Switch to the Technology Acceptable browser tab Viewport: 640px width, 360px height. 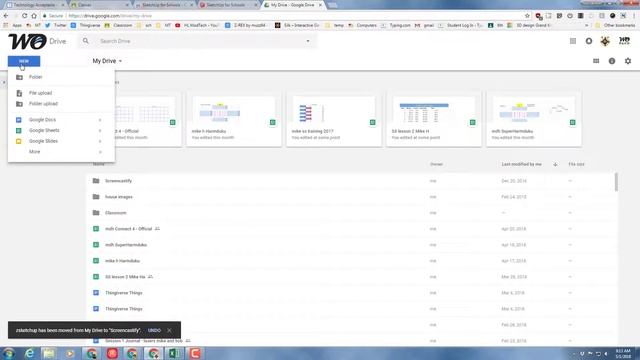point(35,5)
